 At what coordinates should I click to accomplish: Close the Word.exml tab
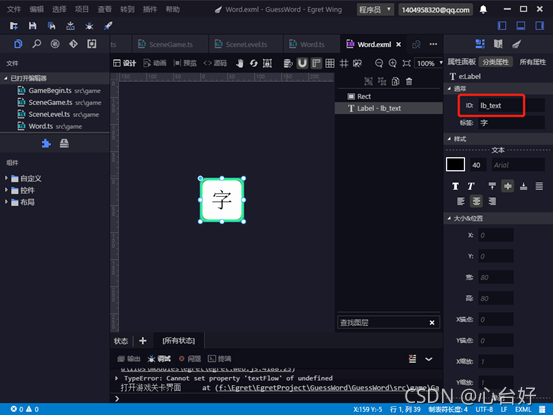tap(399, 44)
